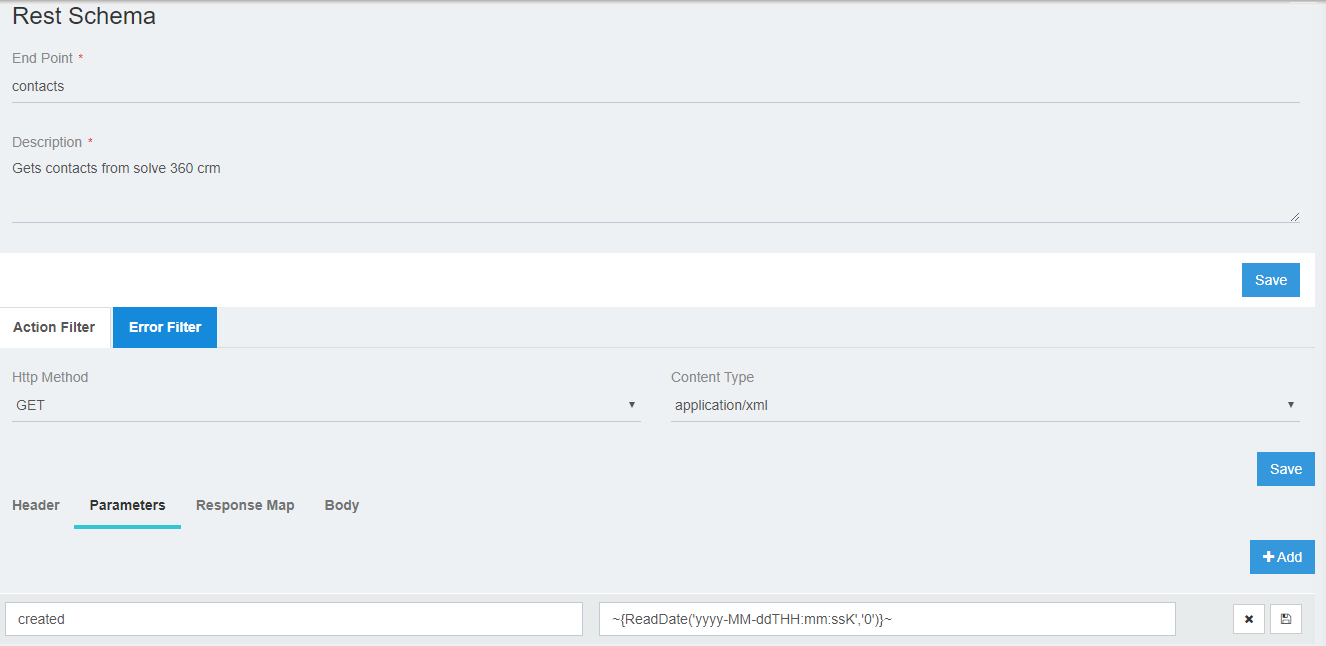This screenshot has width=1326, height=646.
Task: Open the Response Map tab
Action: [x=245, y=505]
